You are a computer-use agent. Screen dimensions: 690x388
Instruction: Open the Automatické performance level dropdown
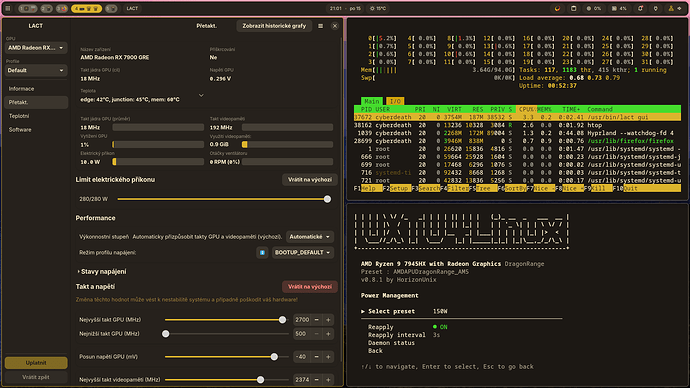point(310,237)
